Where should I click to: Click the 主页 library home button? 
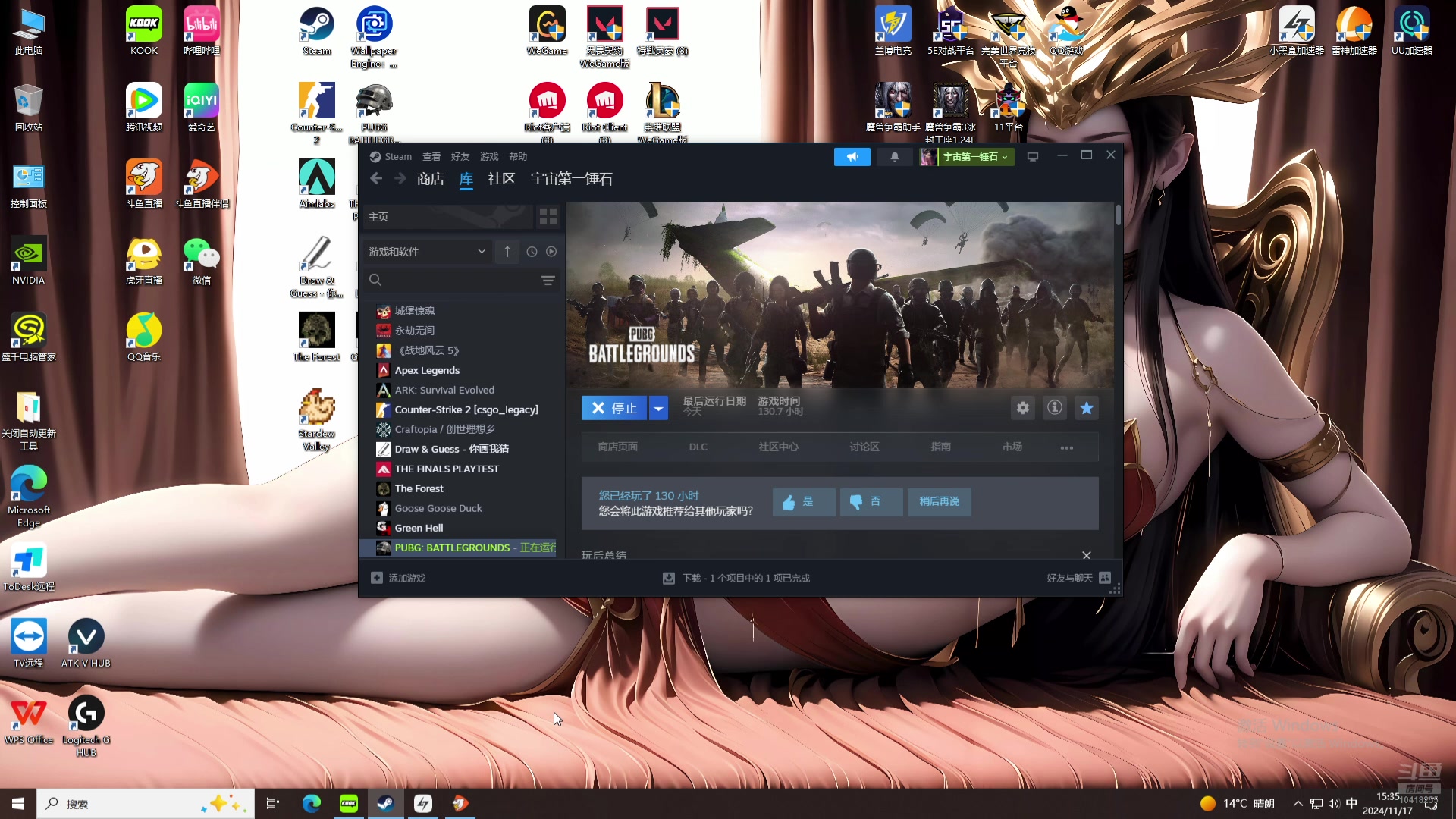pos(447,217)
